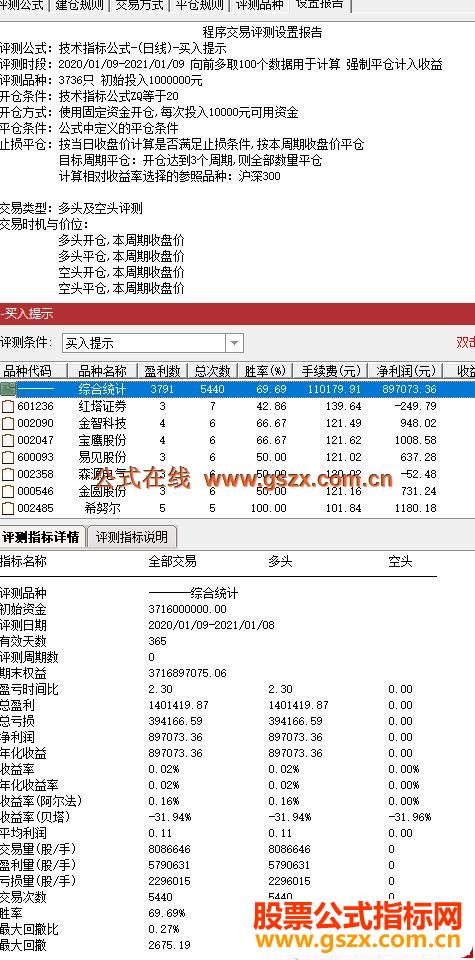This screenshot has width=475, height=960.
Task: Click the 评测日期 value 2020/01/09-2021/01/08
Action: [211, 625]
